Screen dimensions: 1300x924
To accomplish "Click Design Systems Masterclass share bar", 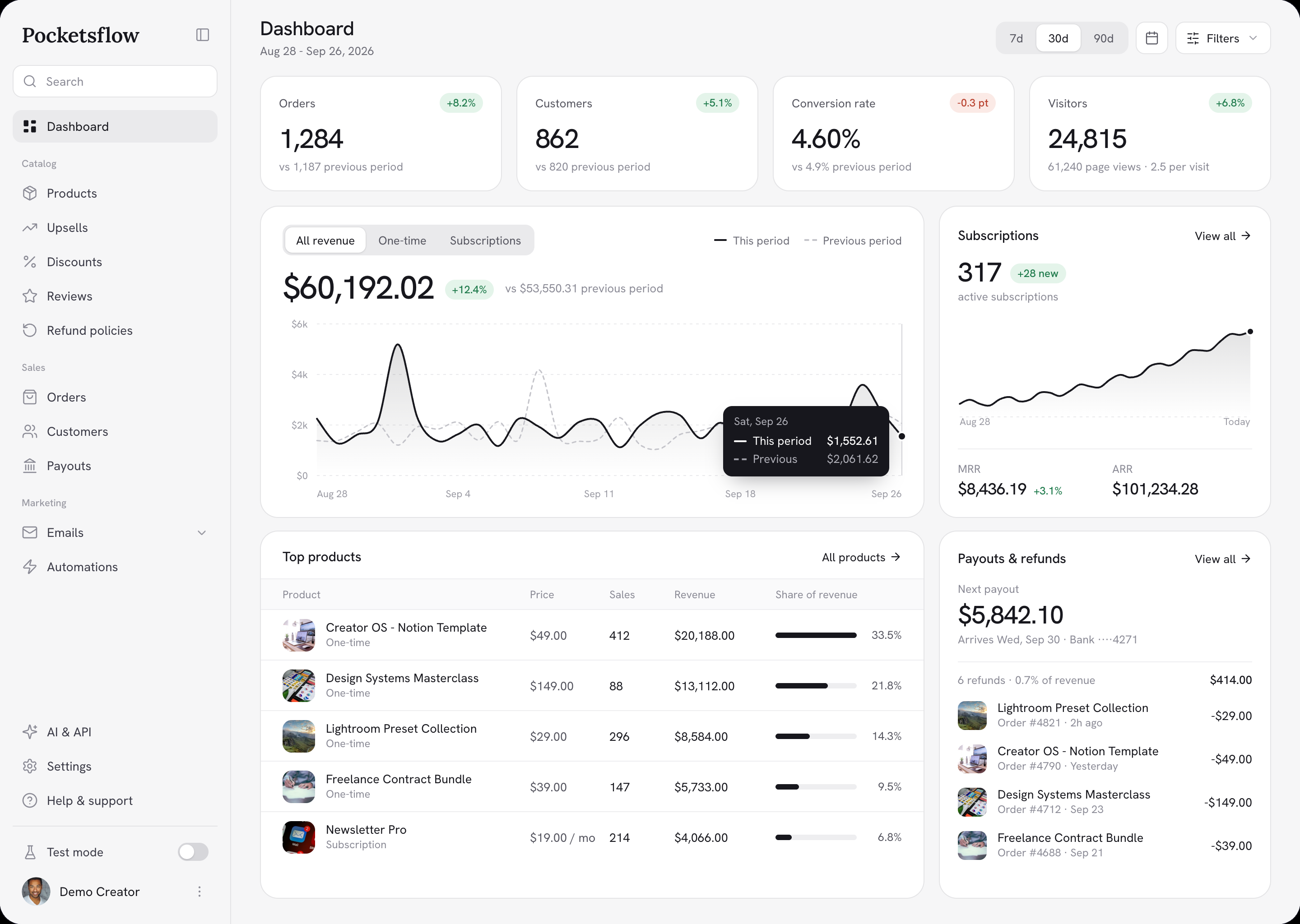I will pos(816,686).
